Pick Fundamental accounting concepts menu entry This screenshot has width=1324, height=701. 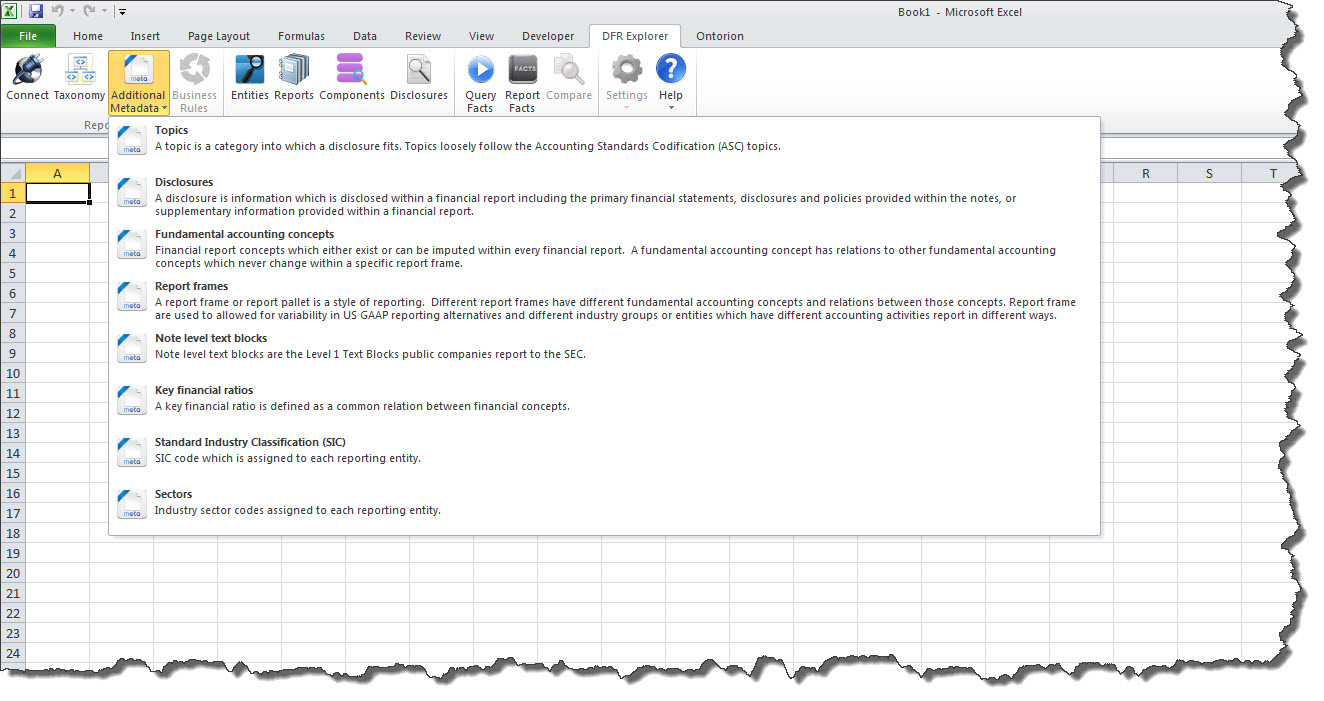[x=604, y=249]
